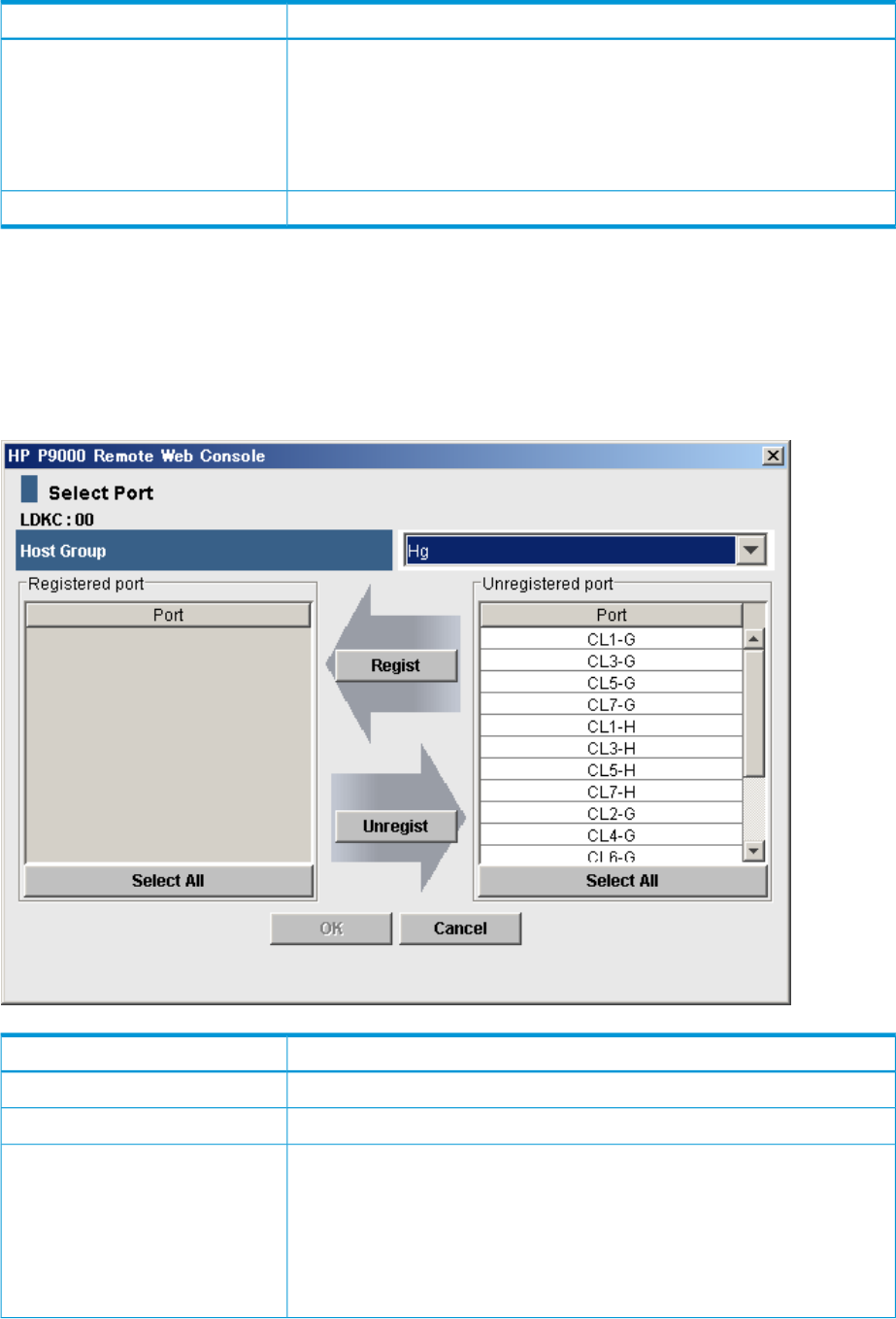Click the unregistered port list scrollbar thumb

coord(754,713)
